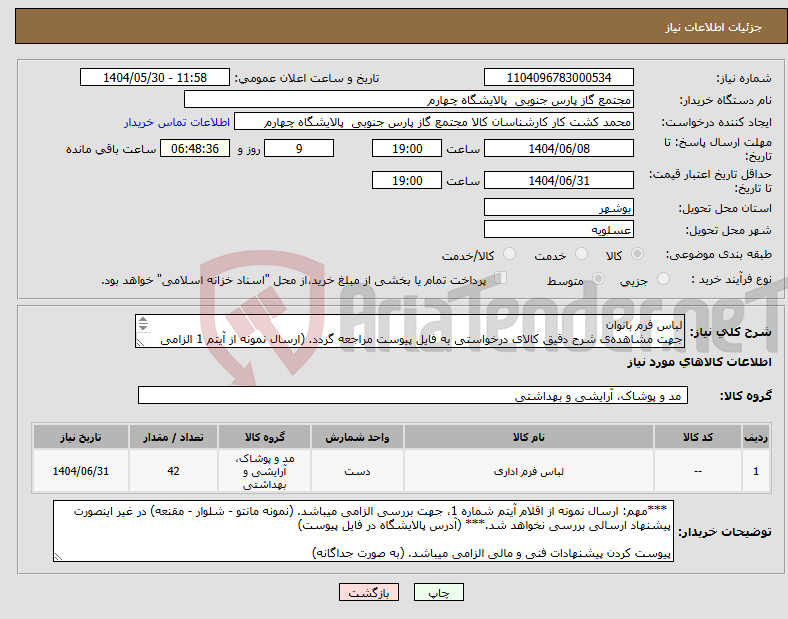The height and width of the screenshot is (619, 788).
Task: Click the resize grip of شرح کلی نیاز box
Action: pos(141,343)
